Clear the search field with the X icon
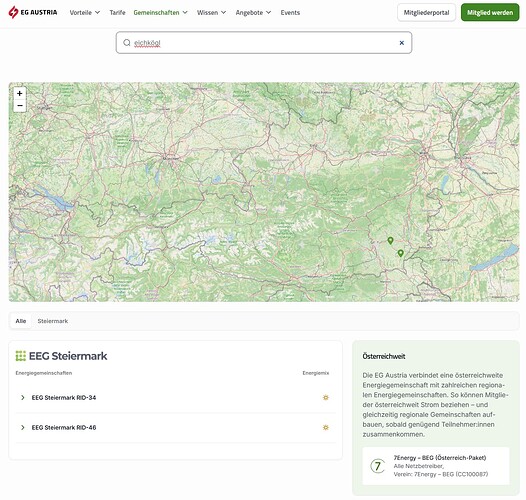526x500 pixels. tap(402, 43)
